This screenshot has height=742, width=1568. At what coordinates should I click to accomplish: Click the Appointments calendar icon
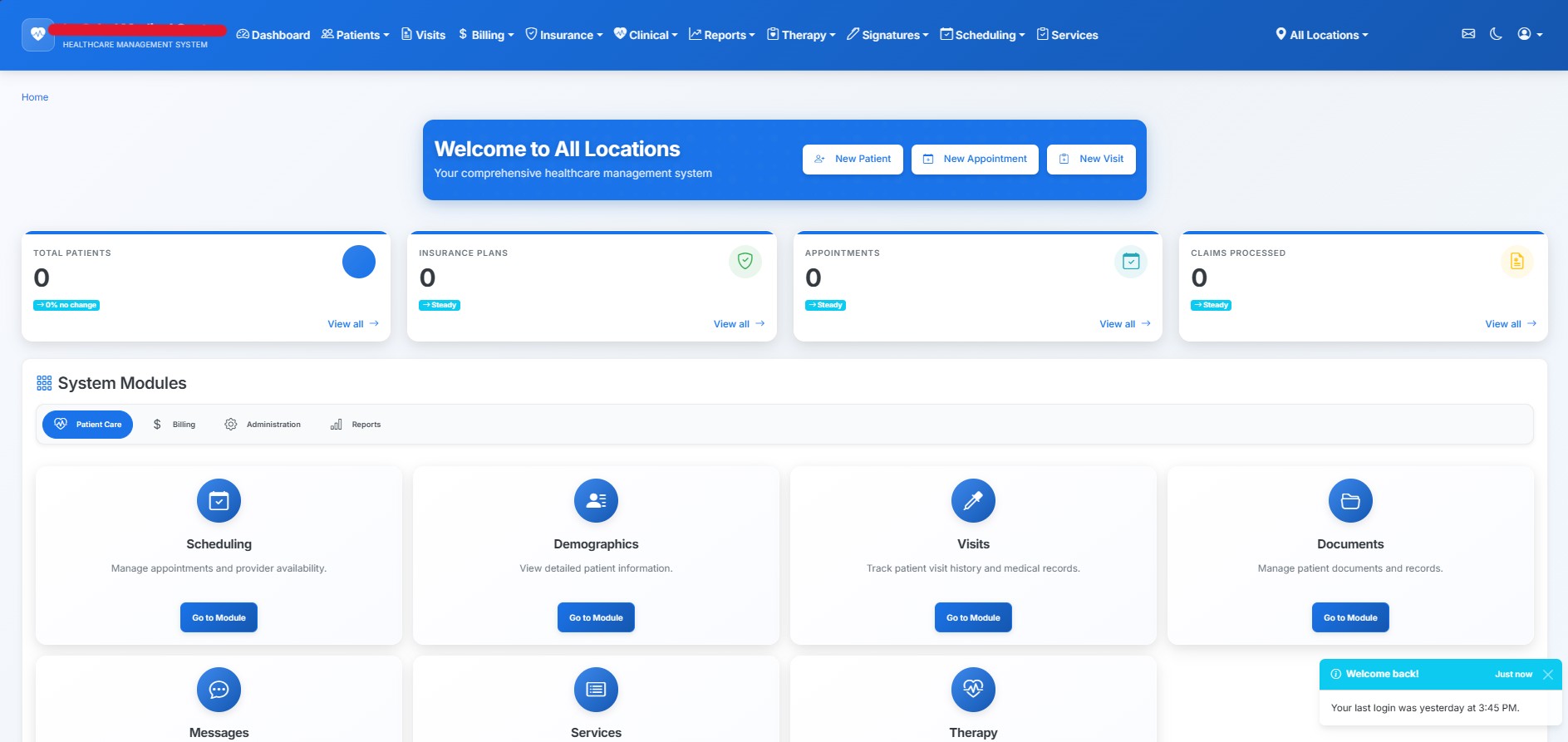[x=1131, y=262]
